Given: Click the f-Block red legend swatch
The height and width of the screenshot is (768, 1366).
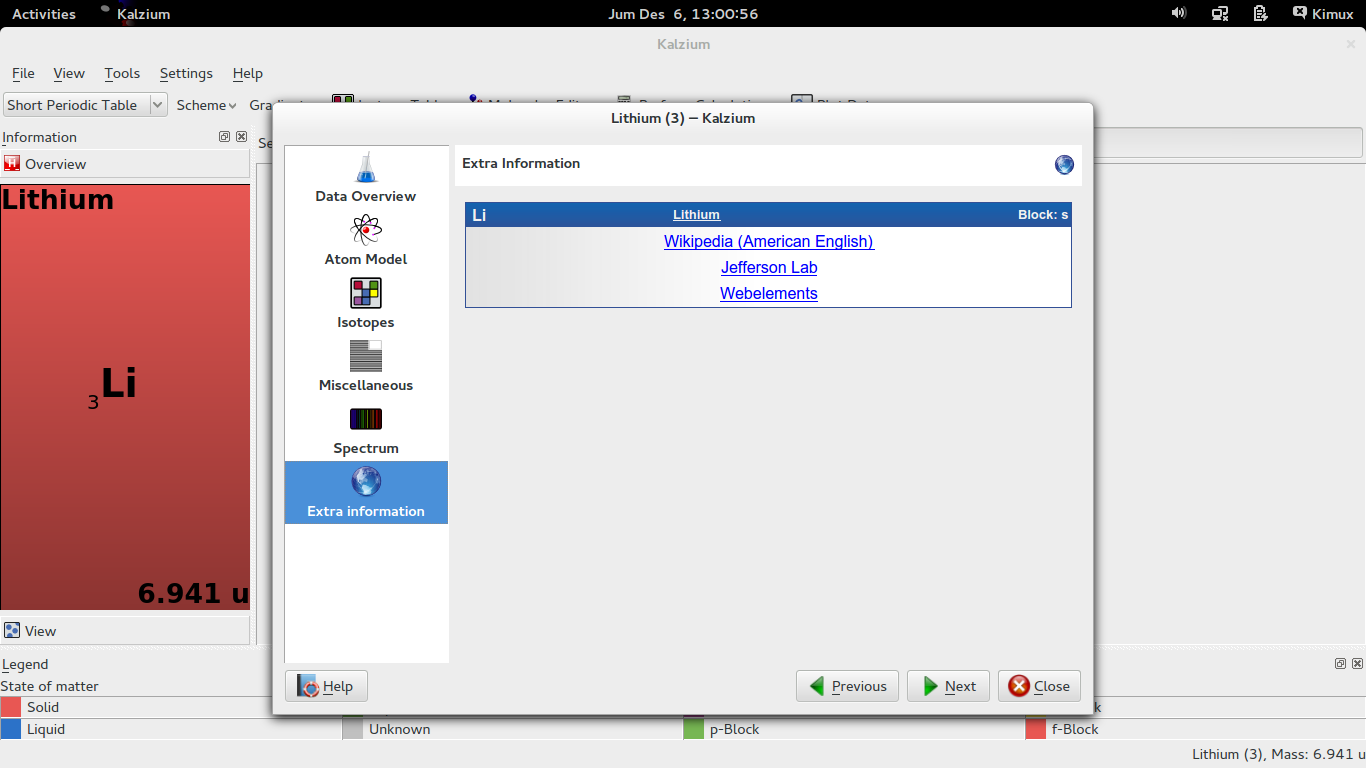Looking at the screenshot, I should coord(1035,729).
